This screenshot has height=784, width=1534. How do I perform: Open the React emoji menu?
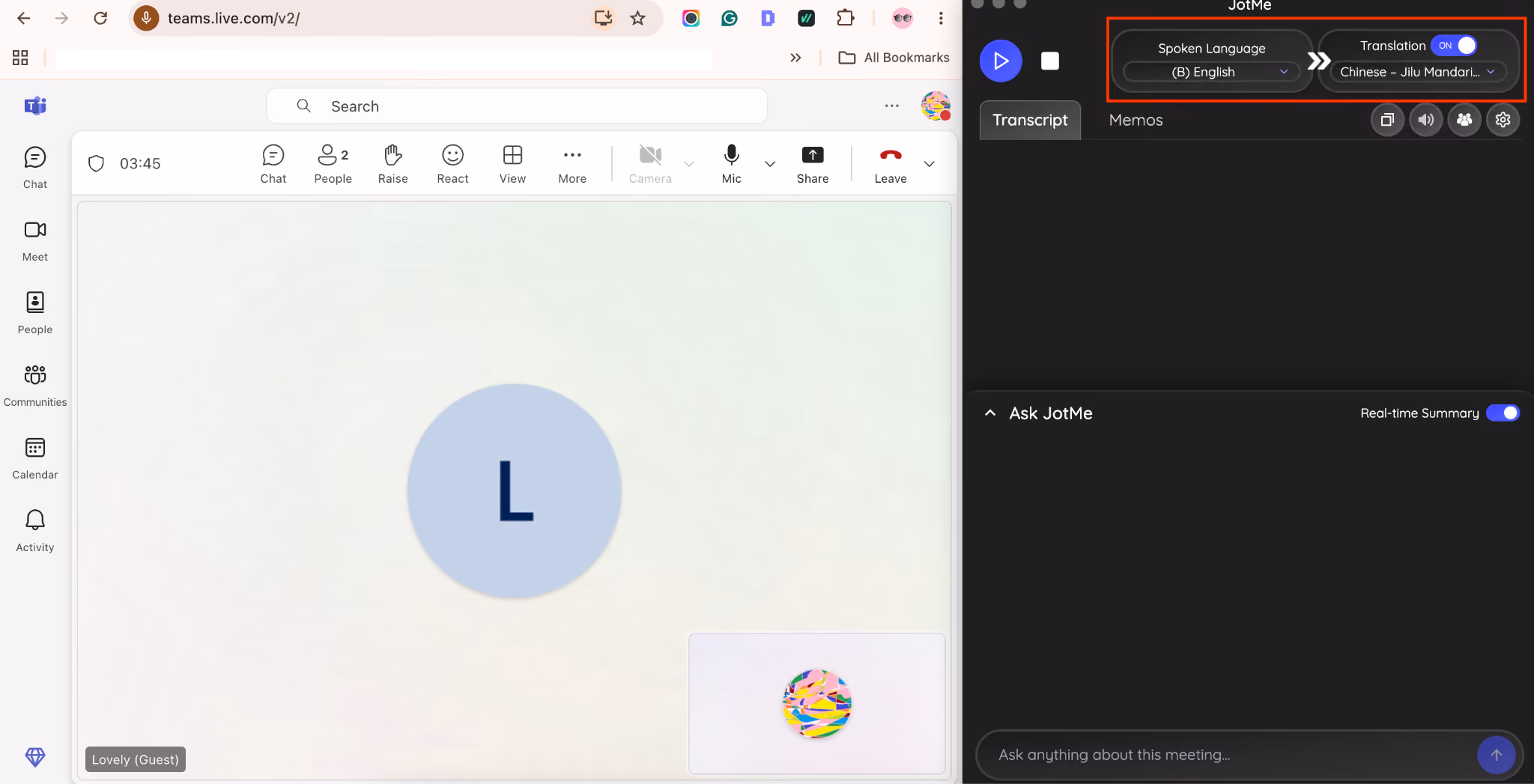click(x=452, y=164)
